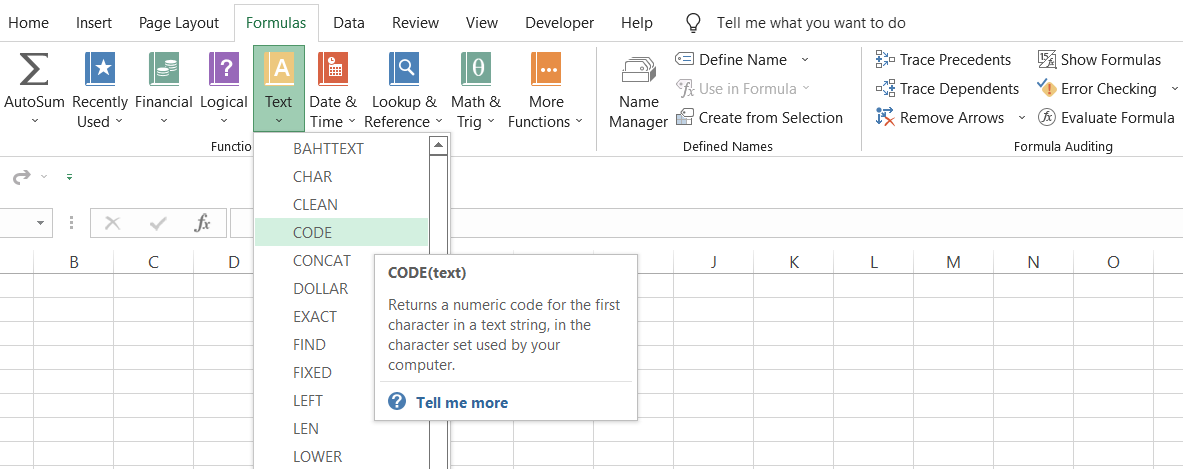The width and height of the screenshot is (1183, 469).
Task: Toggle Show Formulas mode
Action: 1099,60
